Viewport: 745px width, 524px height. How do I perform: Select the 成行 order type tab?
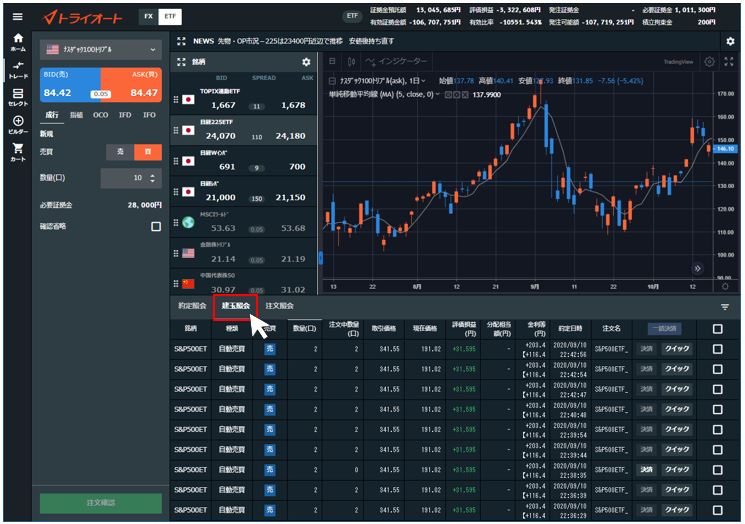pos(51,115)
